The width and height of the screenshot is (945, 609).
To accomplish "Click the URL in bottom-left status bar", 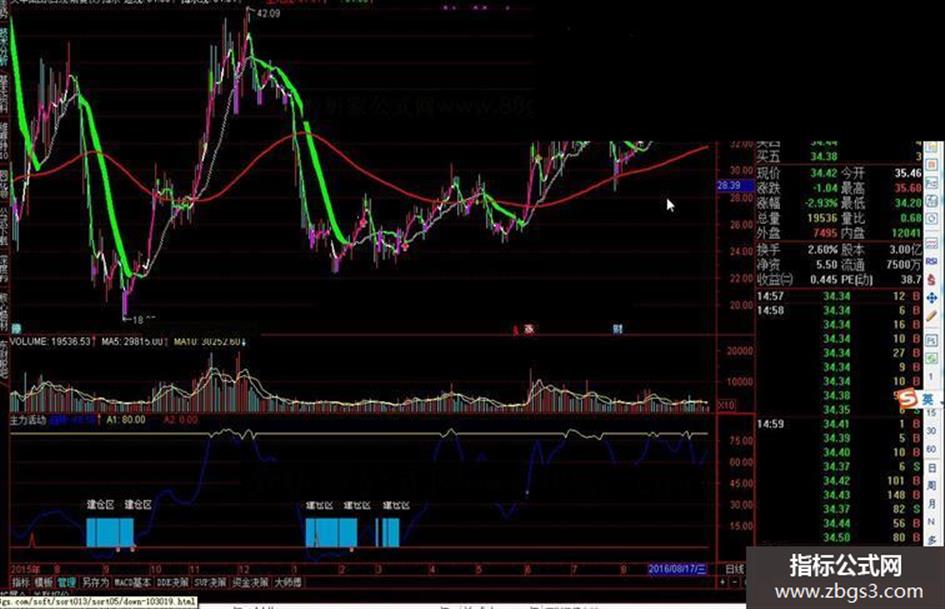I will (98, 602).
